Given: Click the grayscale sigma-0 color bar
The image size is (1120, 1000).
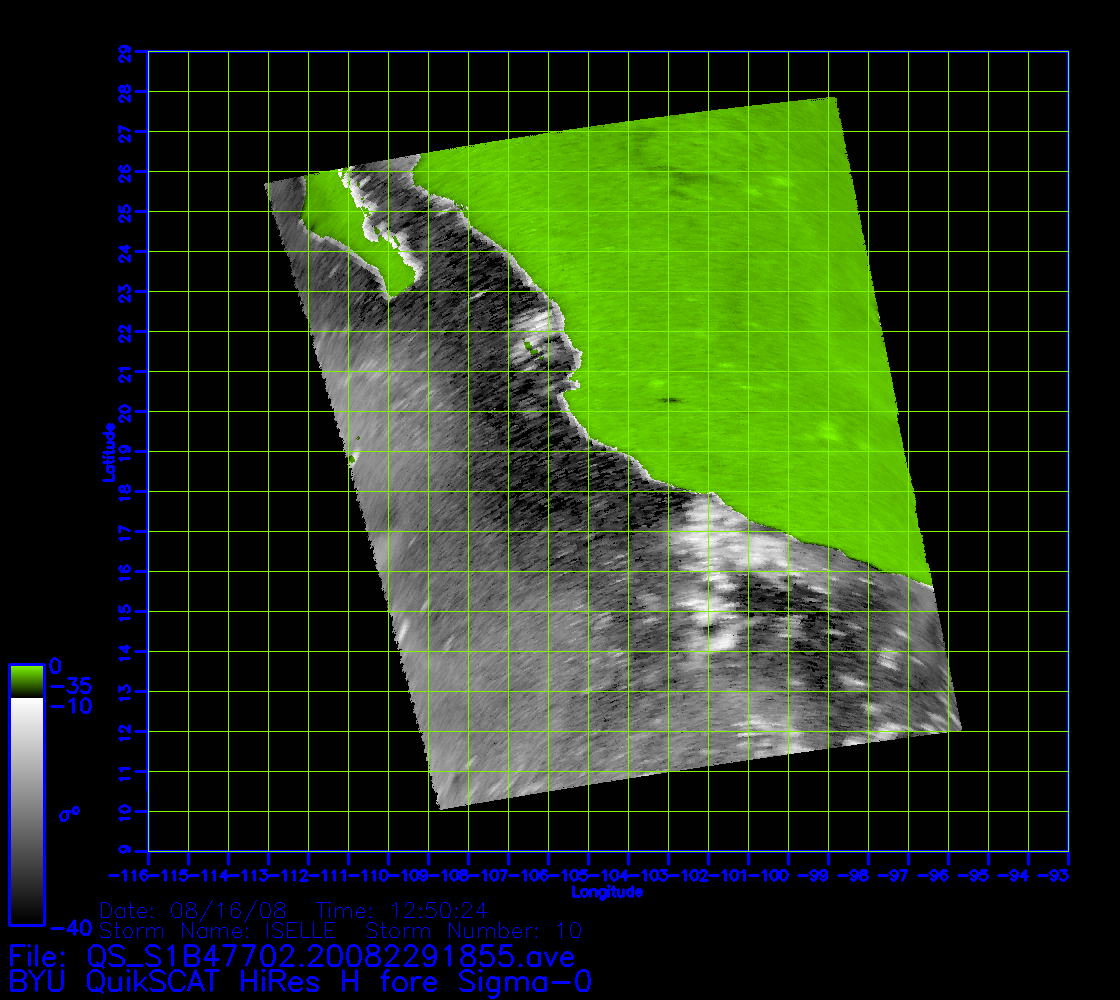Looking at the screenshot, I should [x=26, y=808].
